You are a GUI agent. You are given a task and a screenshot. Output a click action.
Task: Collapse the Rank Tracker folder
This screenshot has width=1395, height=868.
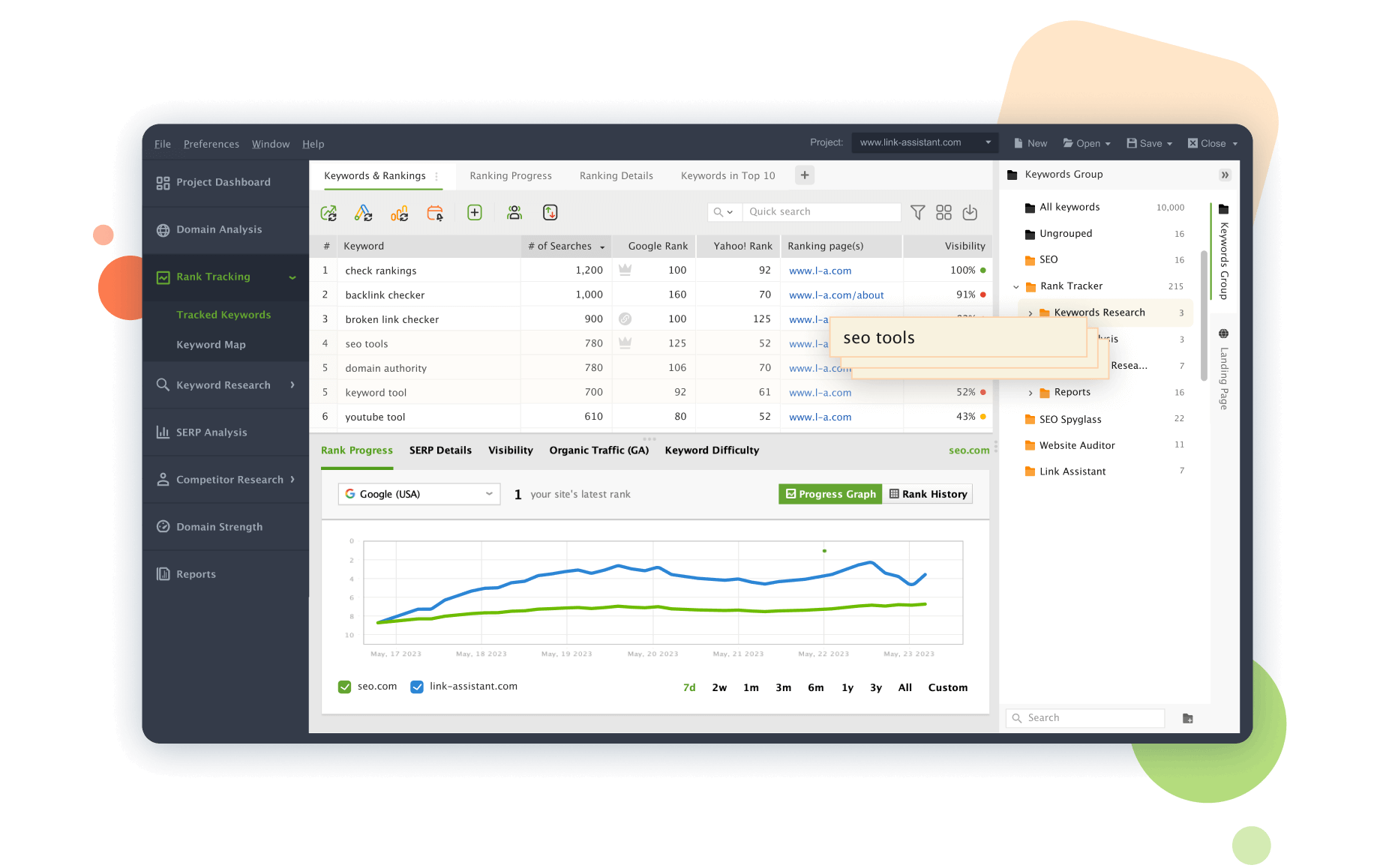(1016, 286)
